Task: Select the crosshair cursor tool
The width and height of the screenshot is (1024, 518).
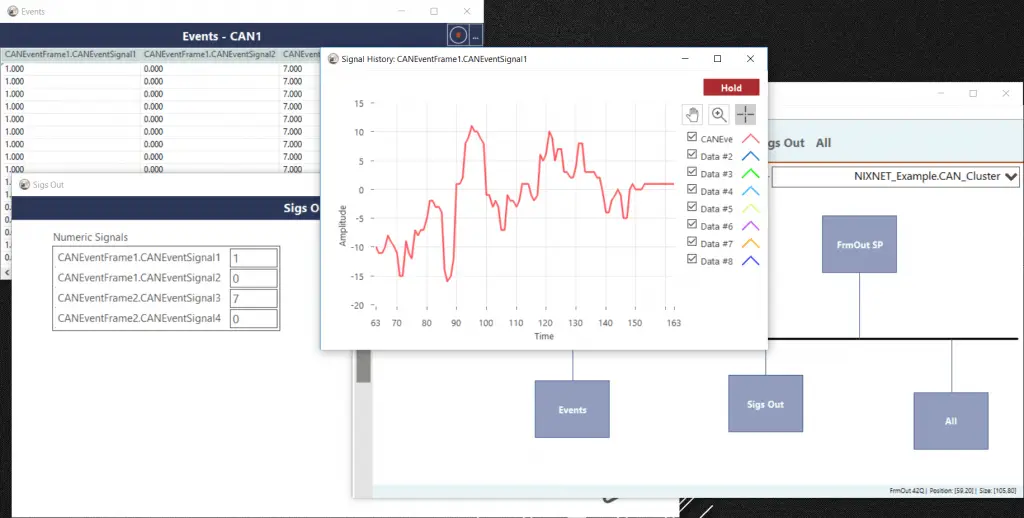Action: [x=746, y=115]
